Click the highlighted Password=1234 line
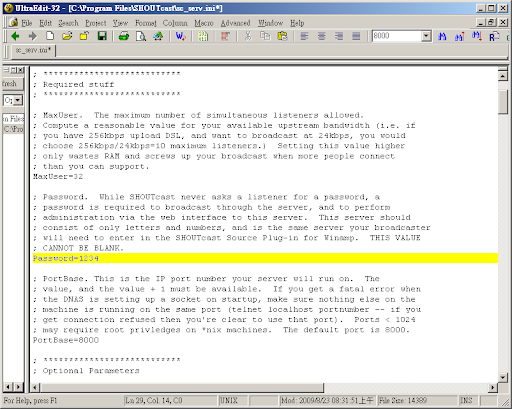The height and width of the screenshot is (409, 512). [x=265, y=258]
